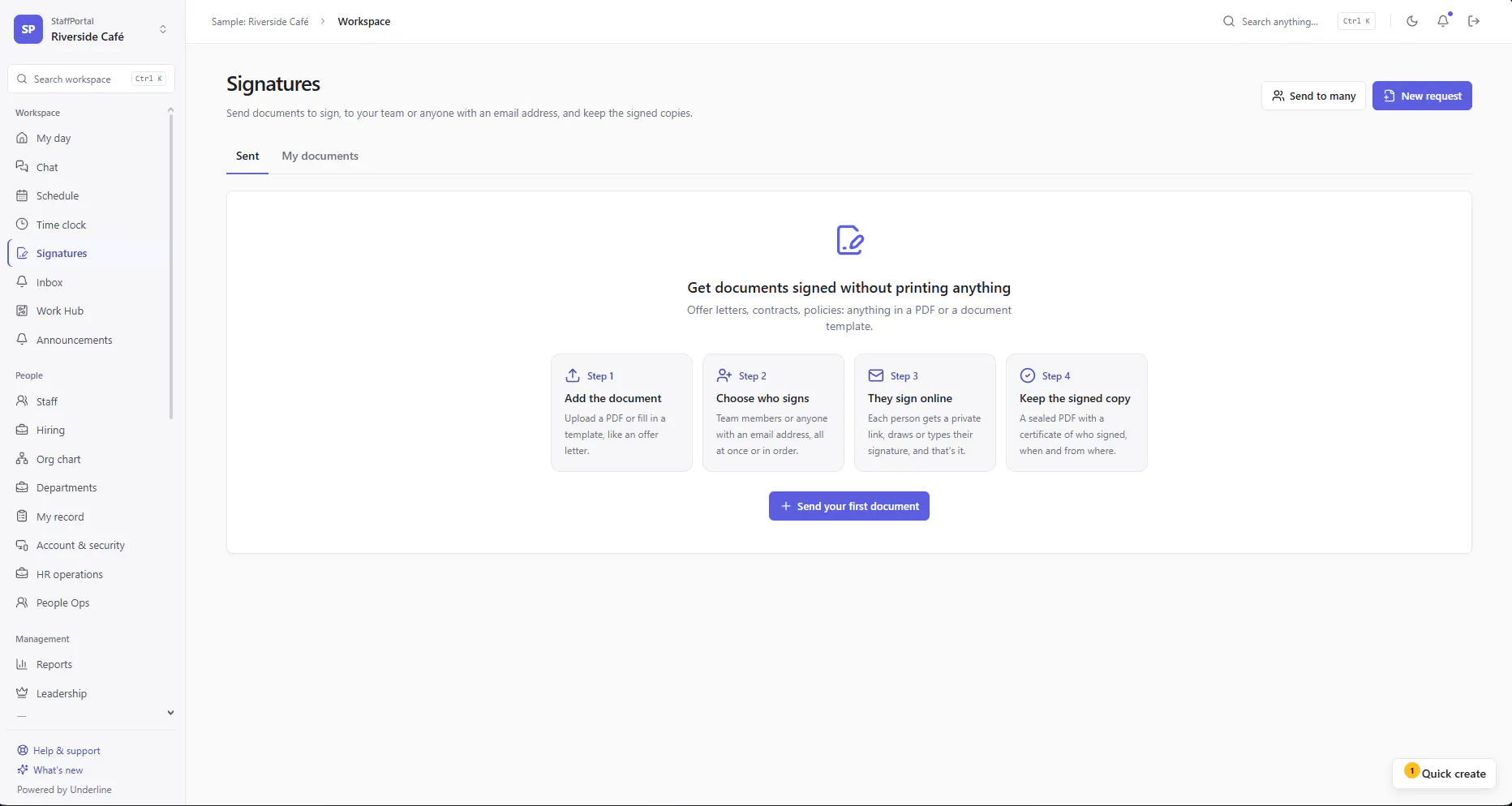Click the sidebar scrollbar
This screenshot has height=806, width=1512.
pyautogui.click(x=170, y=267)
